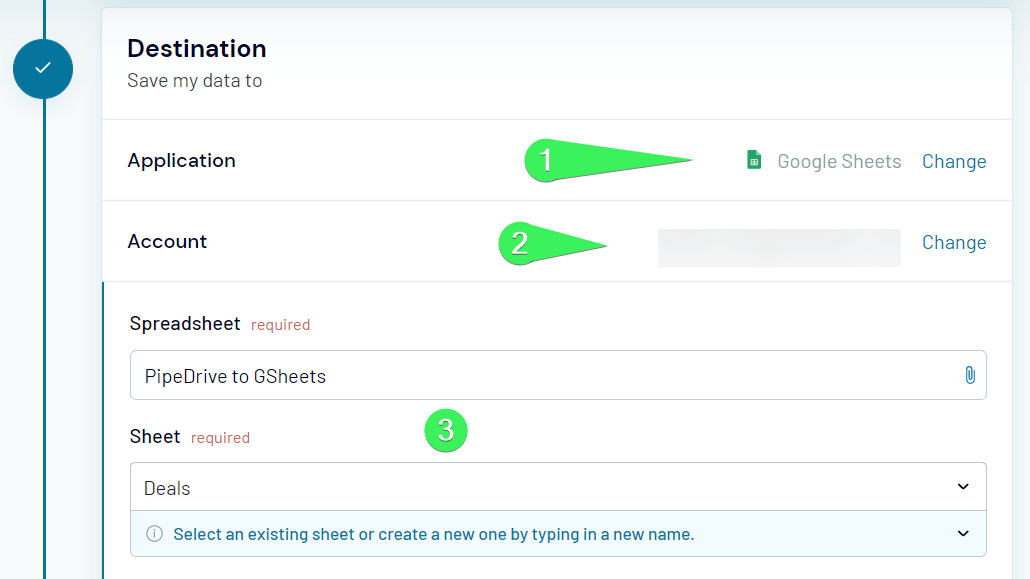Change the connected Account

[953, 242]
